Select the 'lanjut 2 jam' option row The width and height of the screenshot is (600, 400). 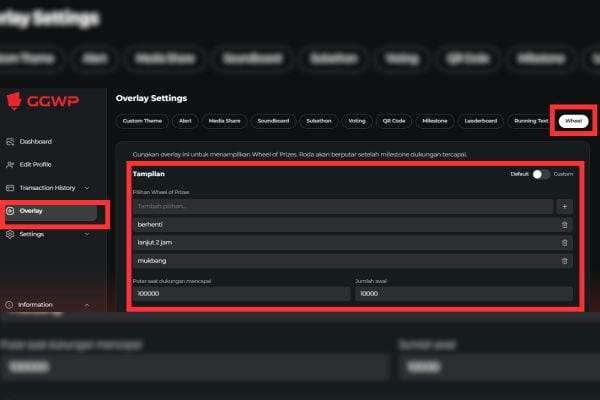pyautogui.click(x=353, y=243)
